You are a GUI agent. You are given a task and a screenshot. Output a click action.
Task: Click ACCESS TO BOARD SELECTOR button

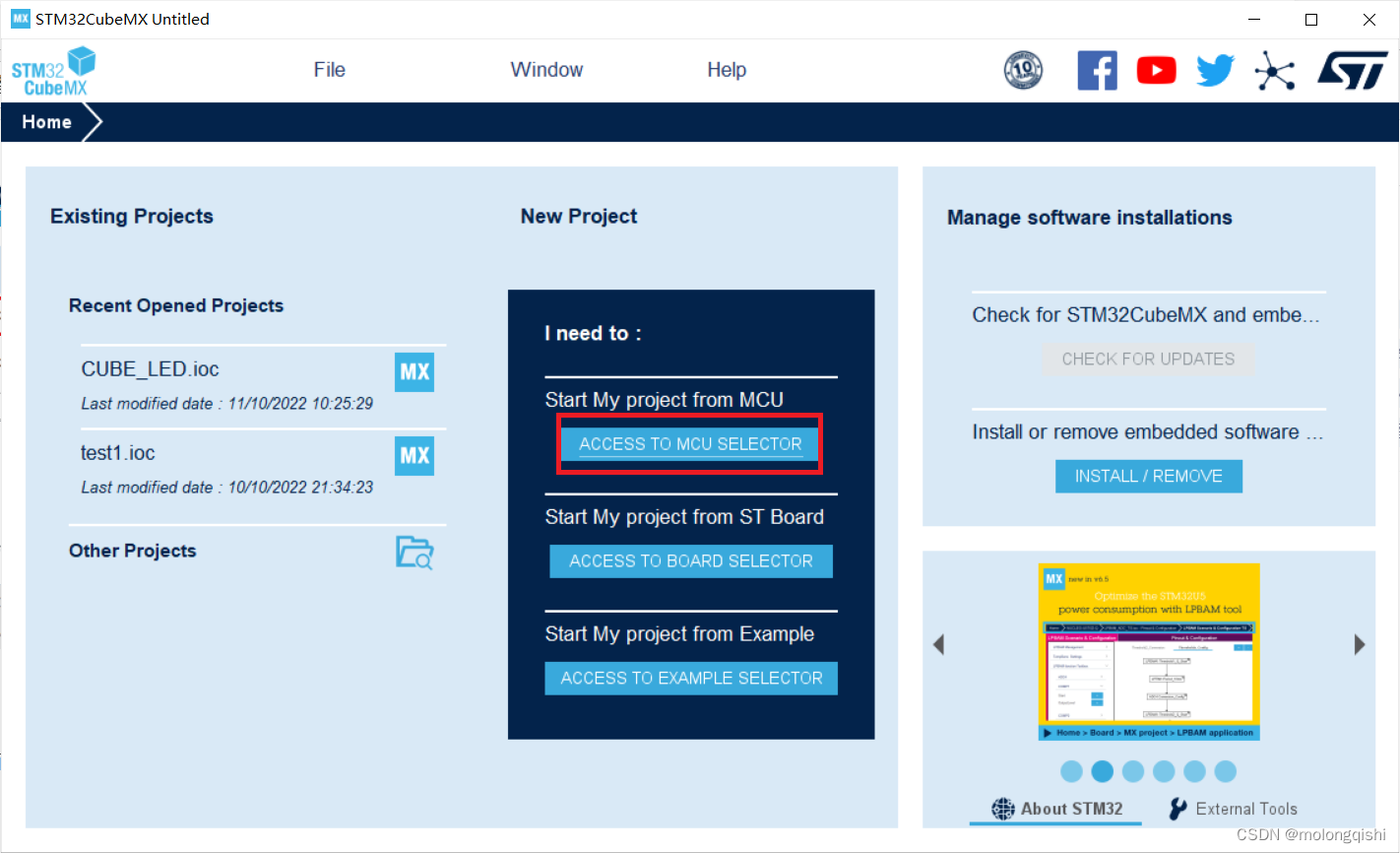point(691,561)
